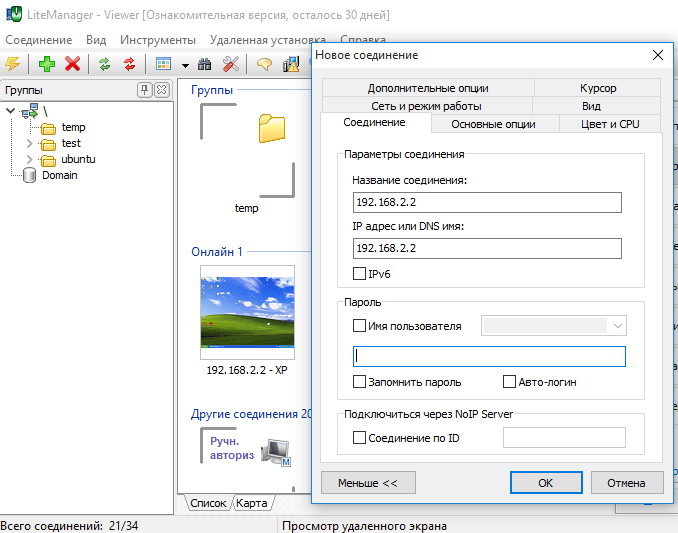Check Запомнить пароль
Image resolution: width=678 pixels, height=533 pixels.
[359, 382]
